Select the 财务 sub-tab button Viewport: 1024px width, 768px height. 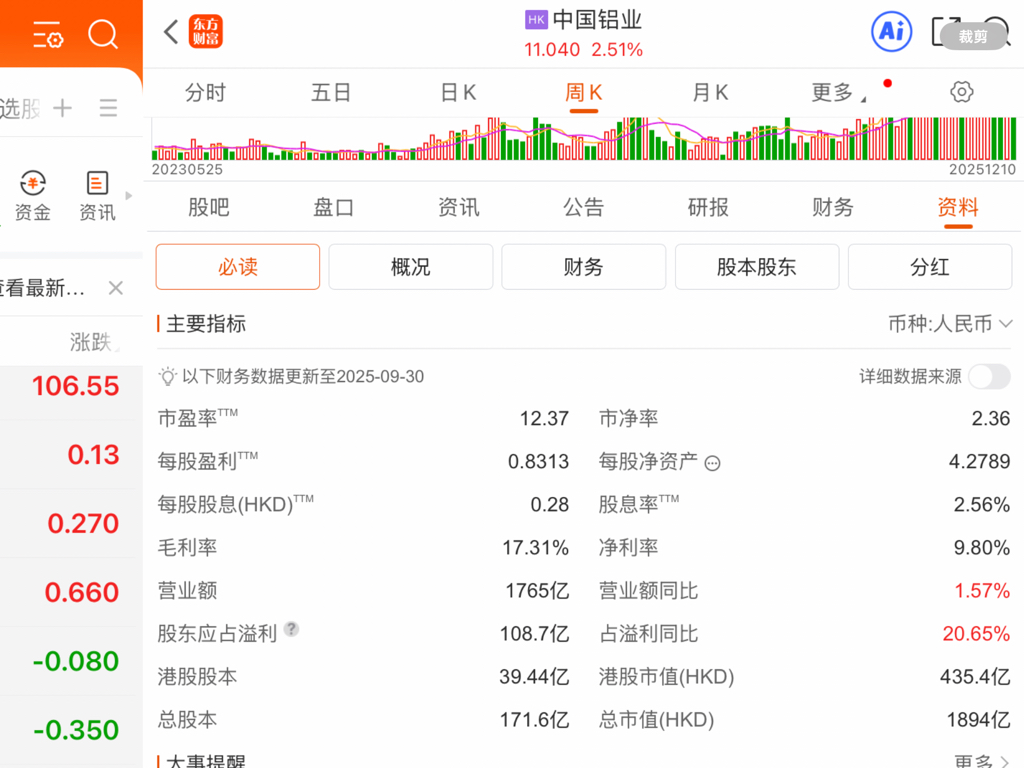(584, 266)
